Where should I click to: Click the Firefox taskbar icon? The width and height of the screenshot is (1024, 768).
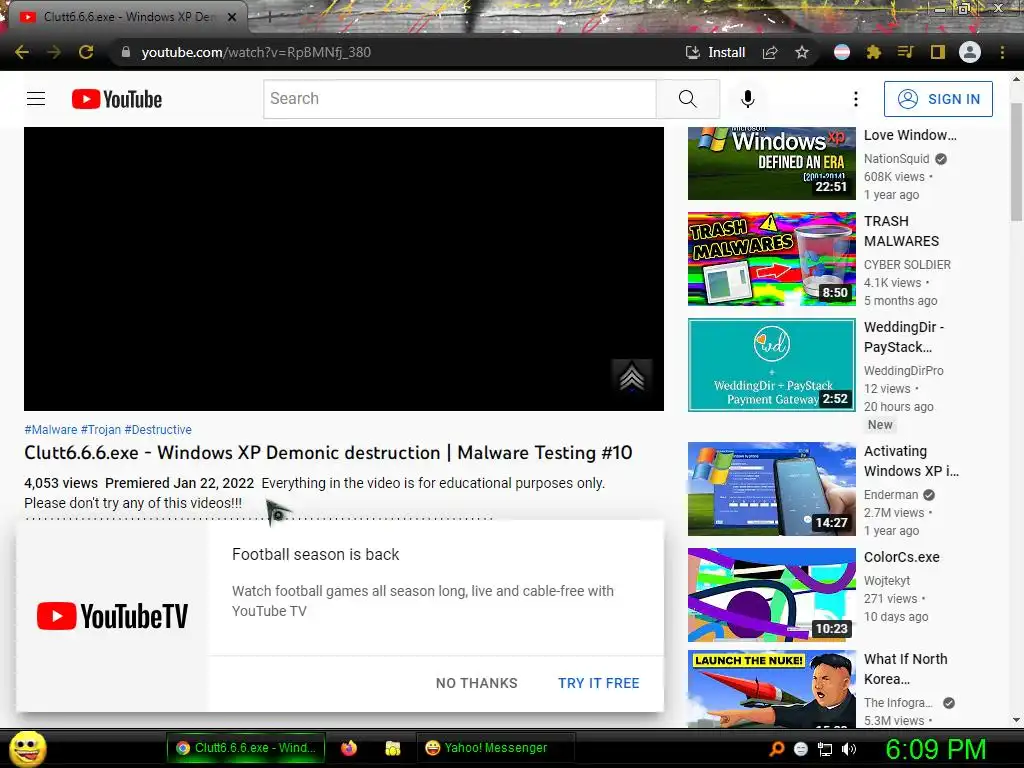tap(349, 748)
